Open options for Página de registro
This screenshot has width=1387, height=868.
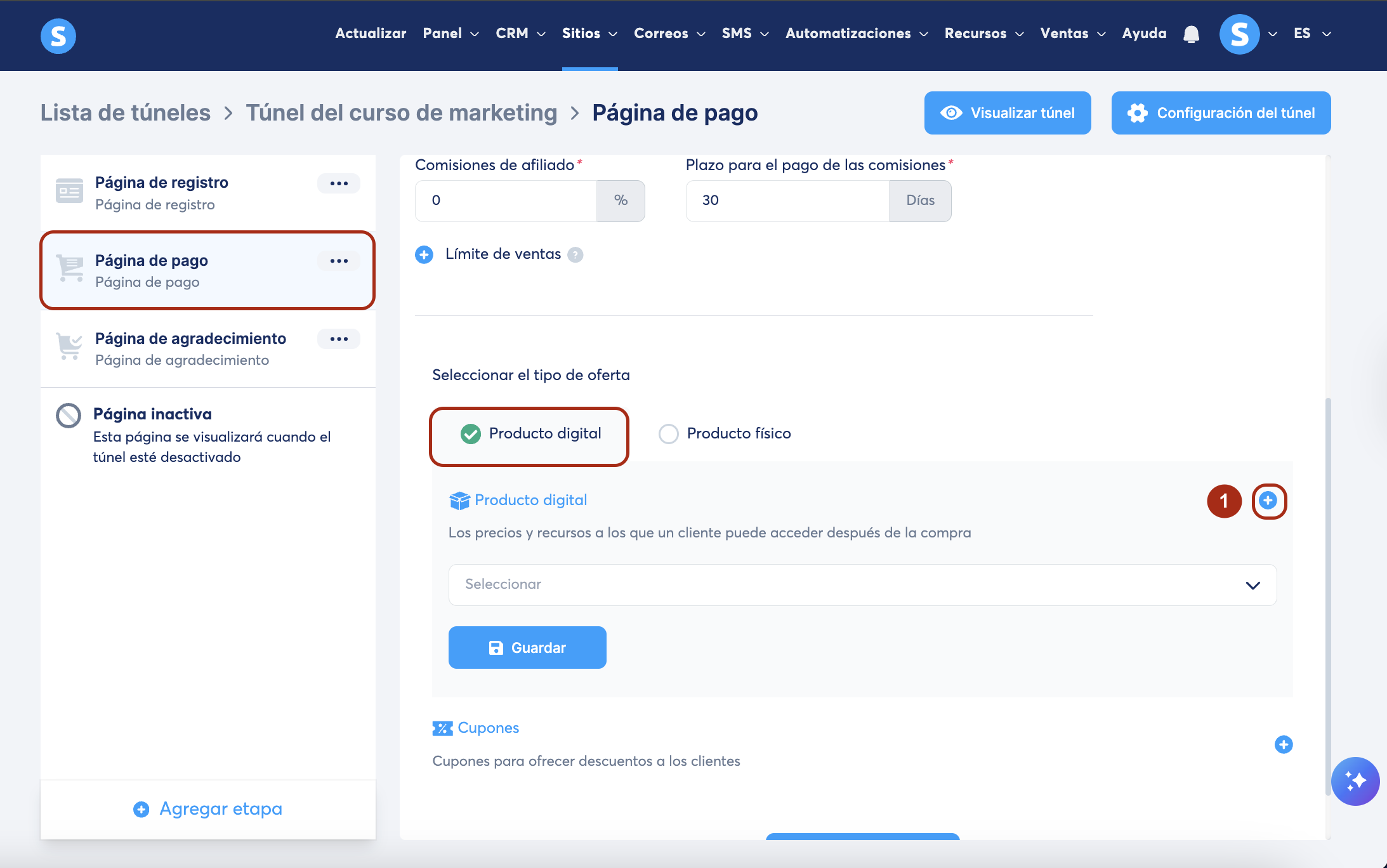point(339,183)
